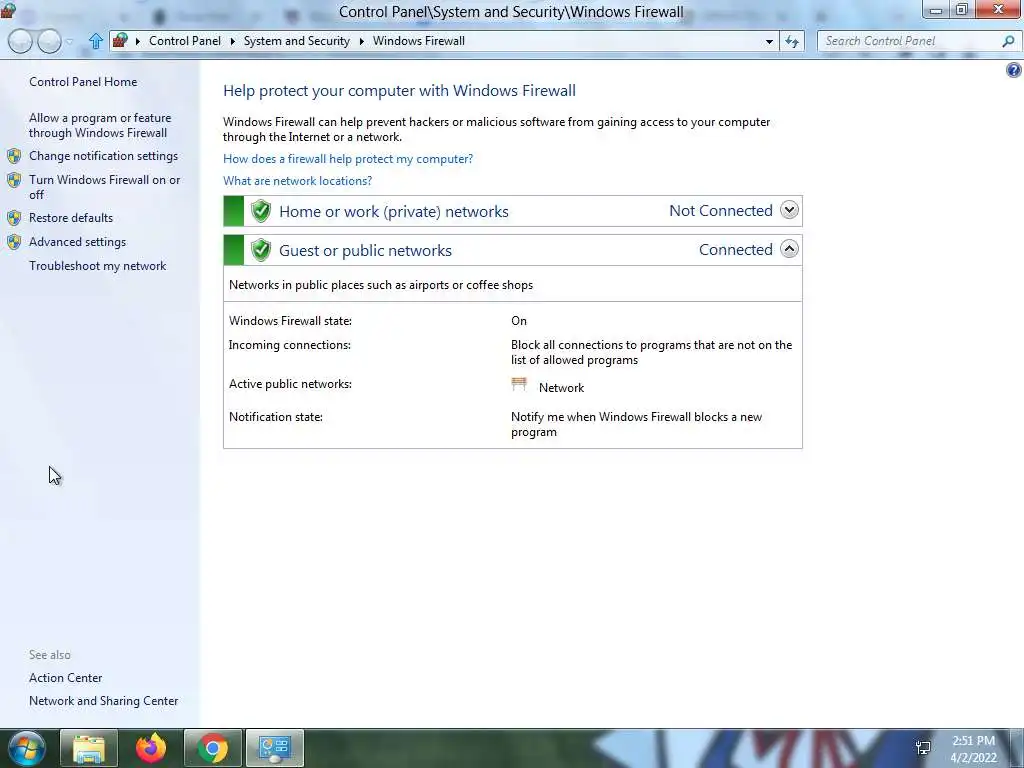Open Turn Windows Firewall on or off
This screenshot has height=768, width=1024.
click(x=104, y=187)
